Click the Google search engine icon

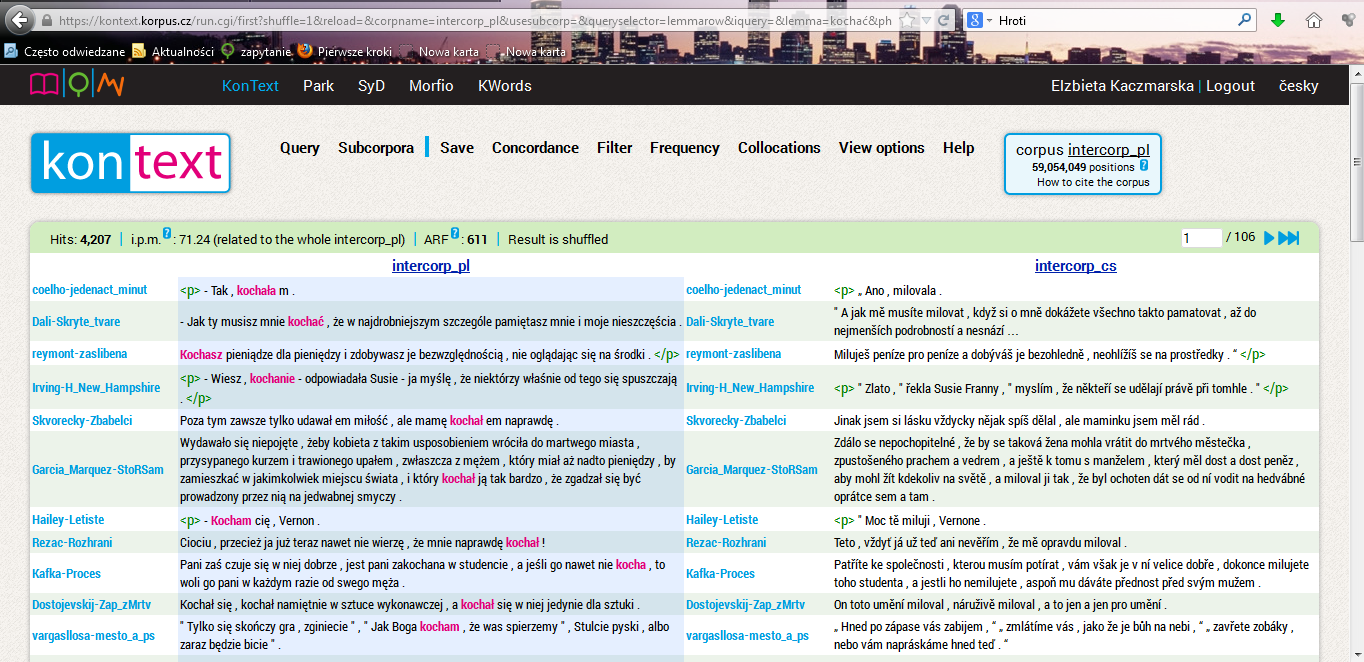tap(974, 20)
